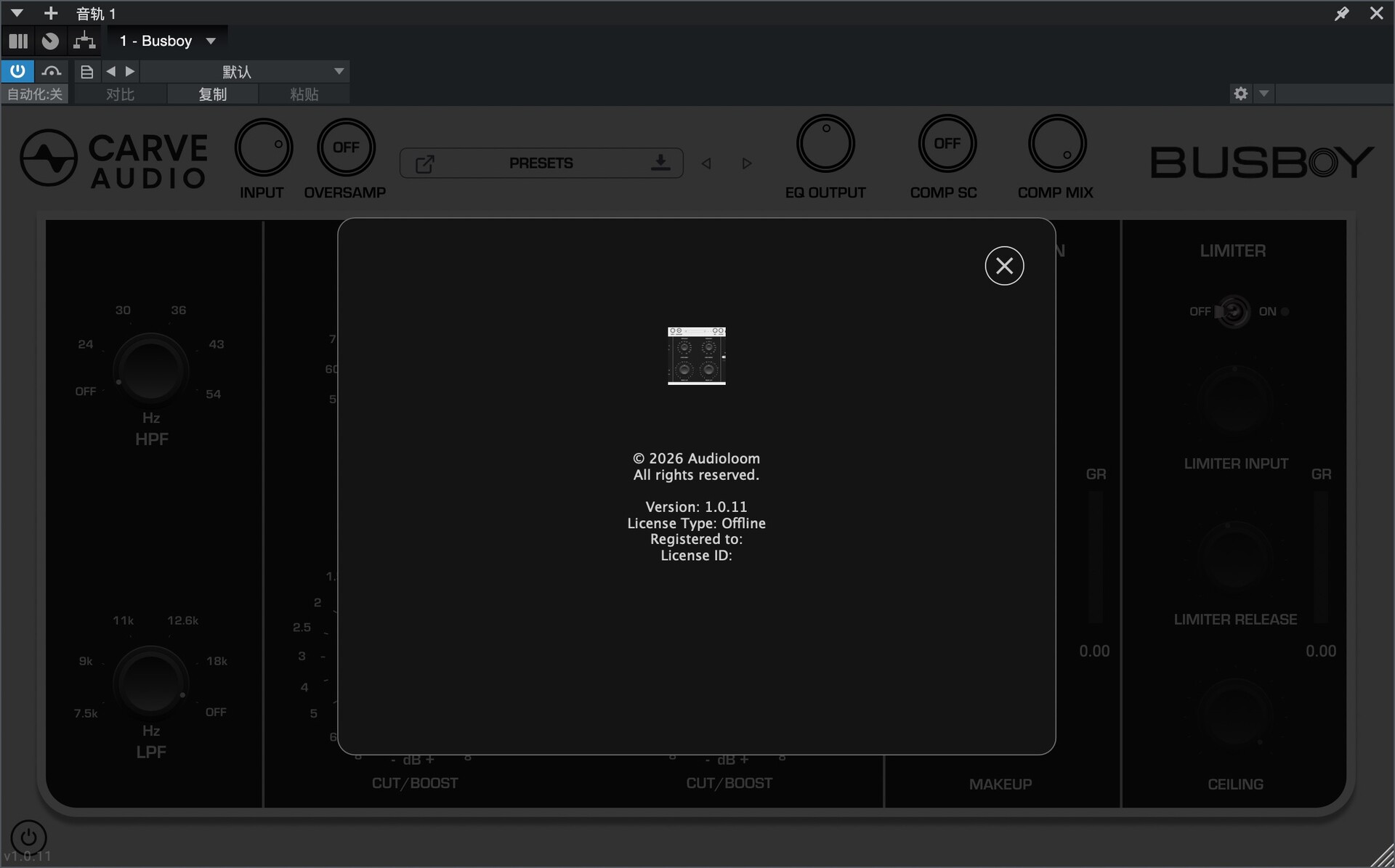Screen dimensions: 1395x868
Task: Go to previous preset arrow
Action: click(x=706, y=163)
